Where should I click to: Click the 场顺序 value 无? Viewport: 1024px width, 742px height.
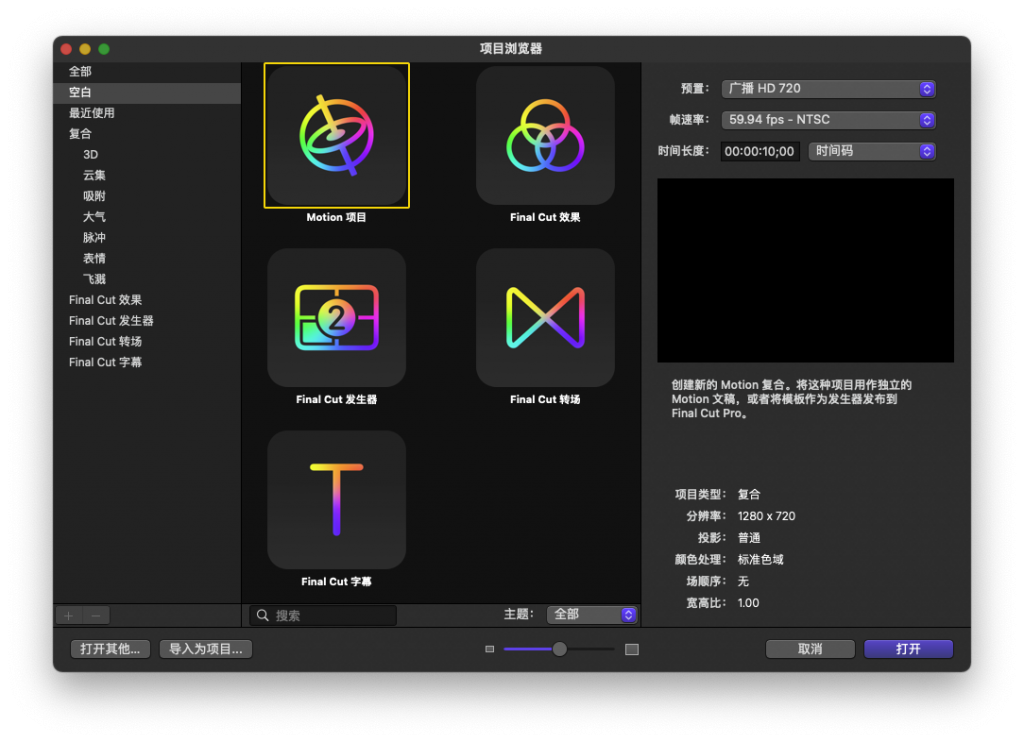(743, 581)
